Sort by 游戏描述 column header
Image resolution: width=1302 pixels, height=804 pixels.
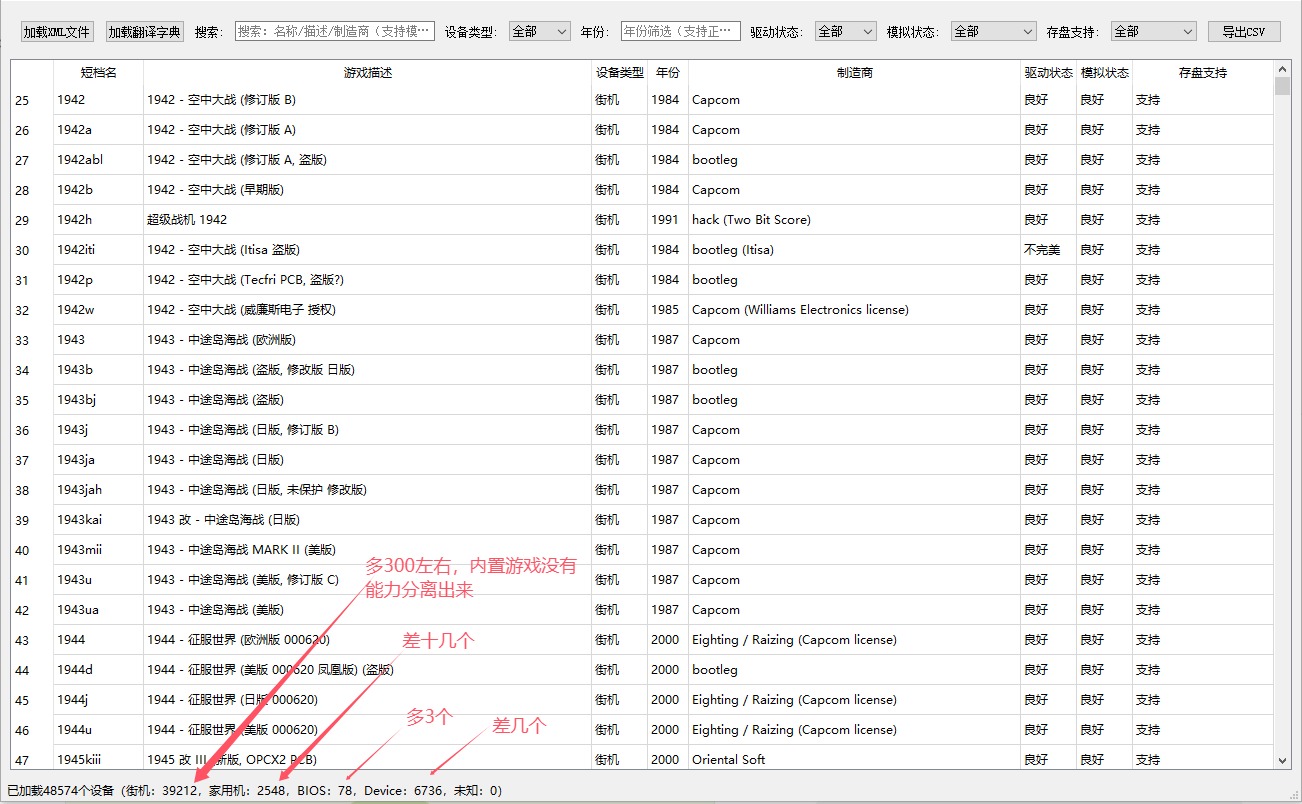click(368, 73)
